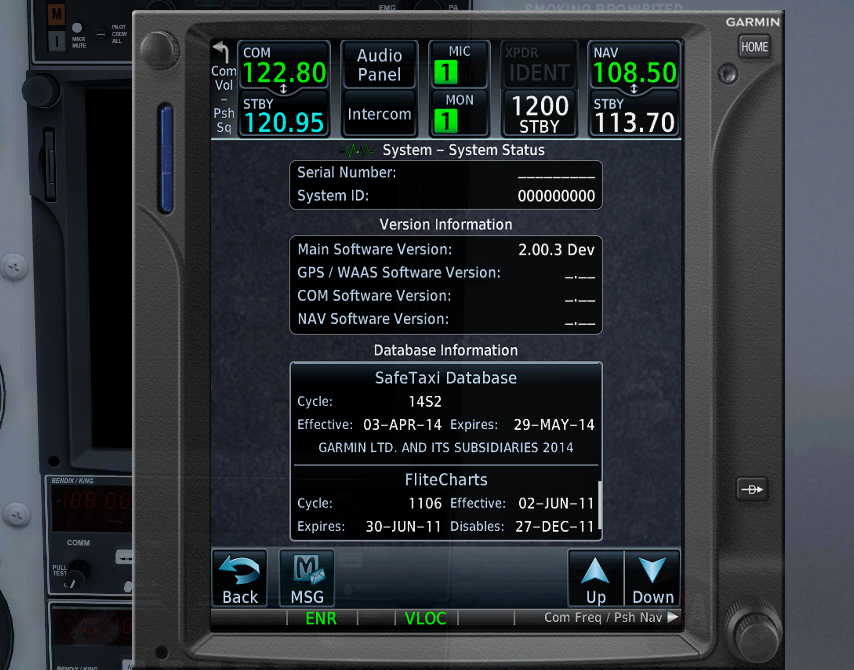Toggle MIC 1 selection
Image resolution: width=854 pixels, height=670 pixels.
pyautogui.click(x=459, y=65)
